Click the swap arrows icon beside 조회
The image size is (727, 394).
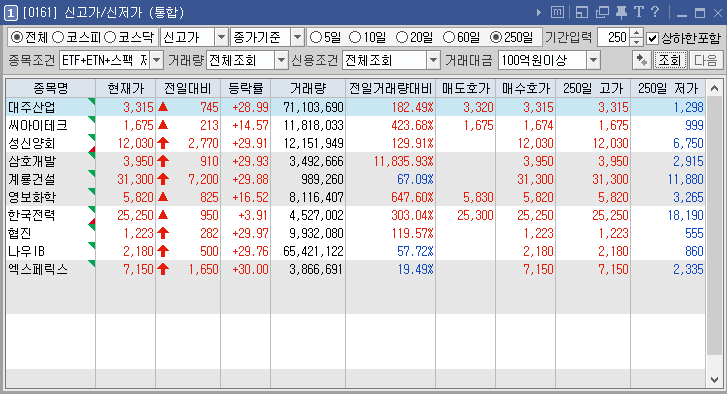642,60
